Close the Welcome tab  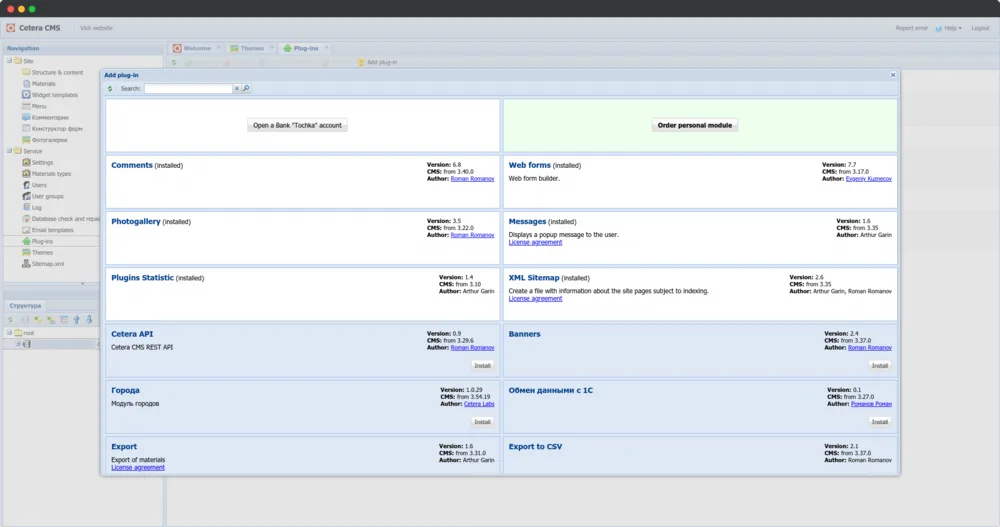[x=218, y=48]
